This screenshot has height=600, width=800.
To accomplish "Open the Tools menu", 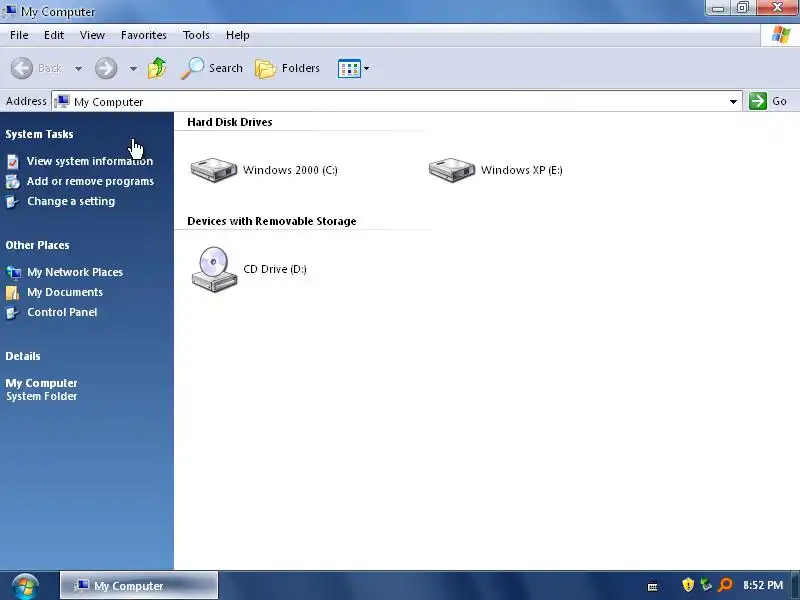I will tap(196, 35).
